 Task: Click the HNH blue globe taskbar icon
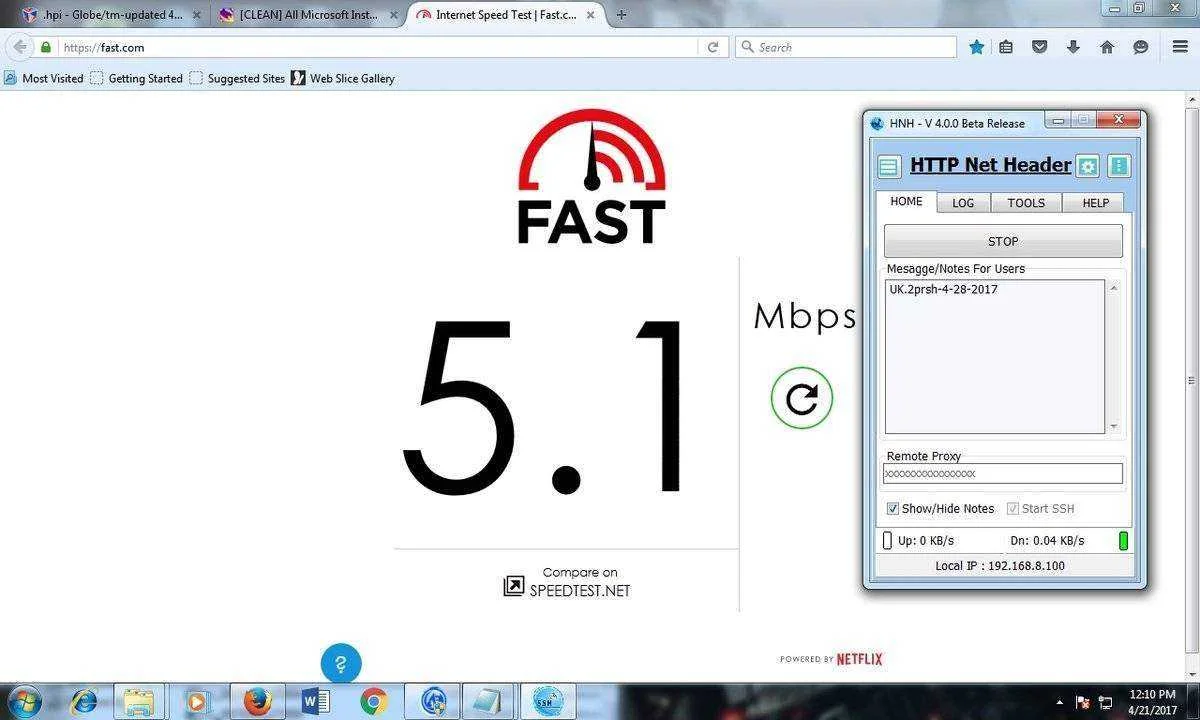[x=433, y=702]
